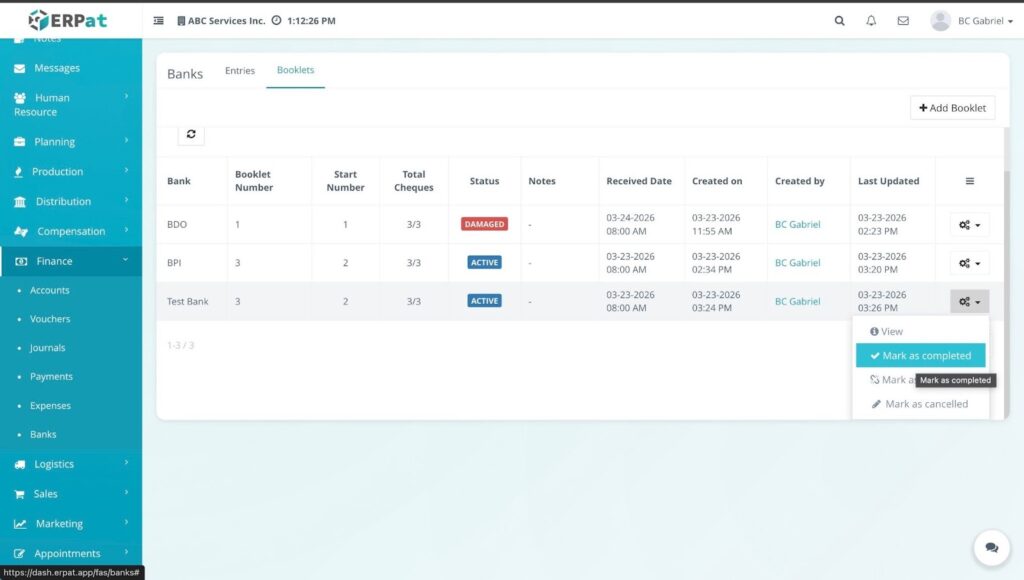Switch to the Entries tab
The image size is (1024, 580).
240,71
